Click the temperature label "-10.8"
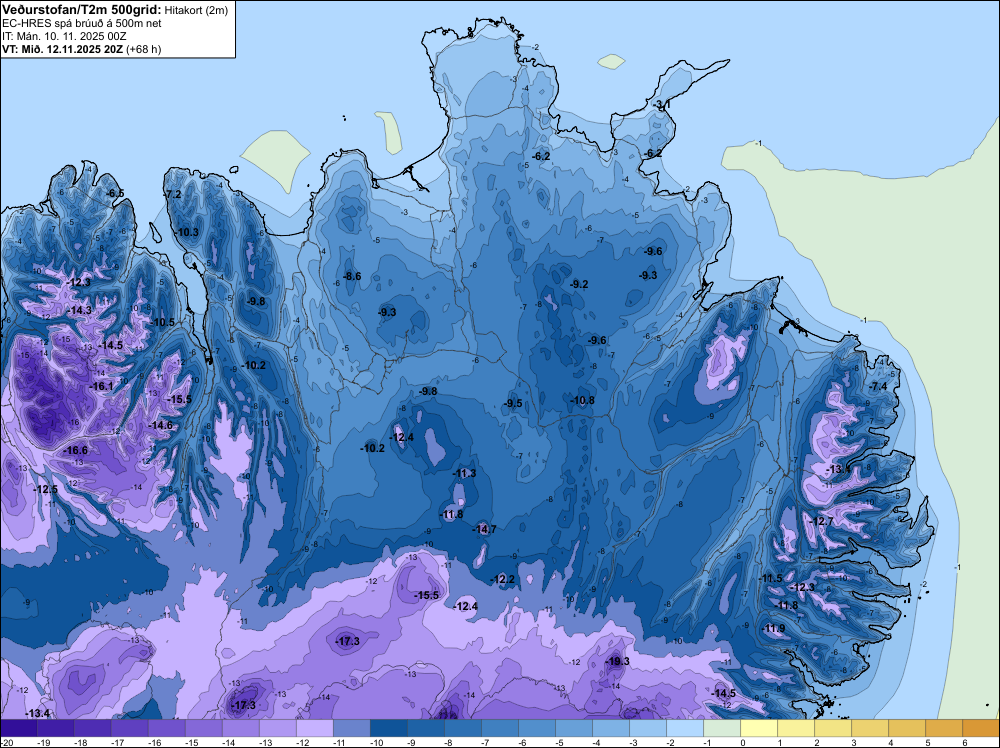Viewport: 1000px width, 748px height. (582, 400)
